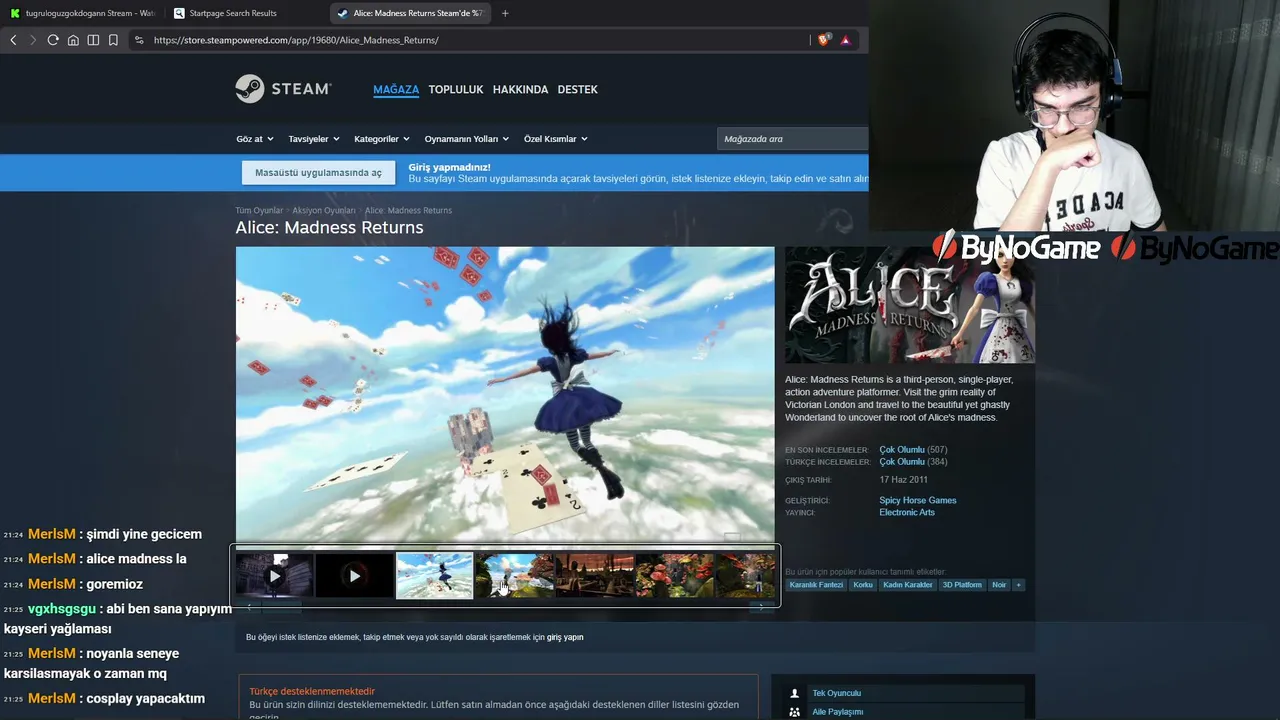The image size is (1280, 720).
Task: Open Brave Shields icon
Action: [824, 40]
